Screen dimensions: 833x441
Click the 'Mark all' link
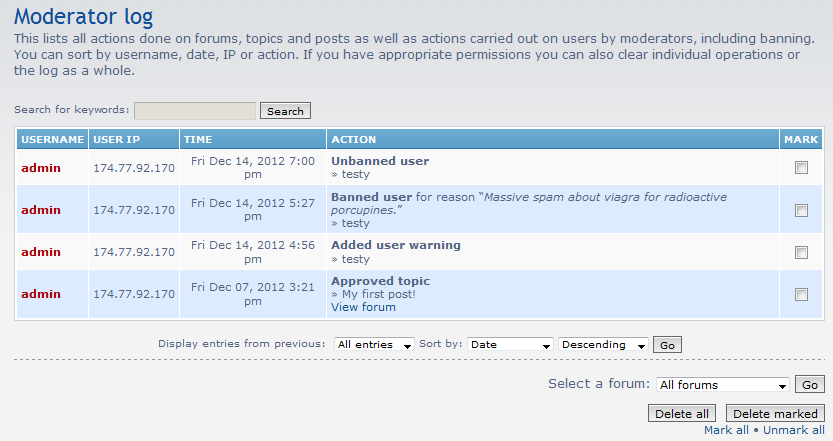pos(726,430)
